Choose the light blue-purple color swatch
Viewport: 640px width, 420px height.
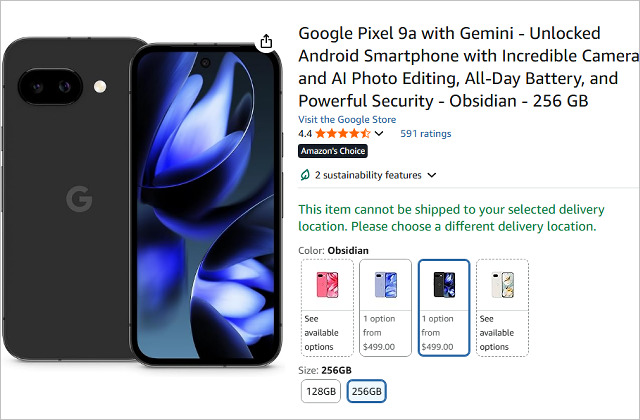click(385, 285)
